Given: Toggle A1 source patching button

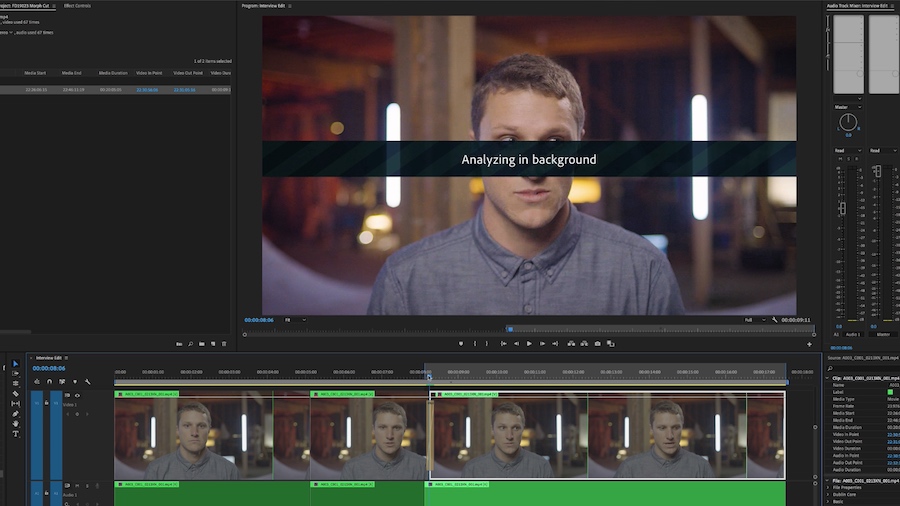Looking at the screenshot, I should coord(37,493).
